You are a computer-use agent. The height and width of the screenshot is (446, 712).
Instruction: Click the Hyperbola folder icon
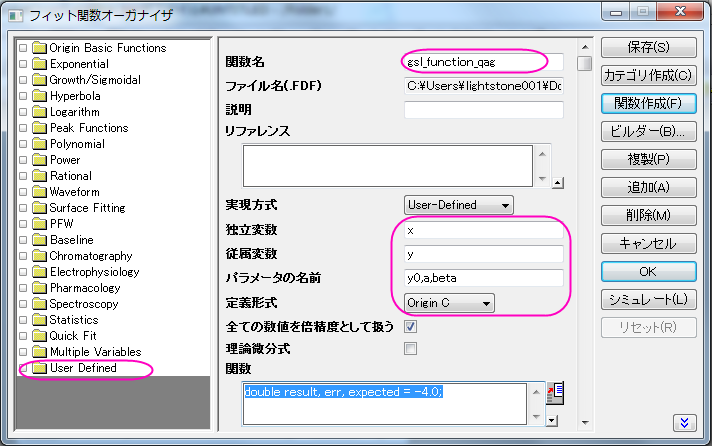coord(40,96)
